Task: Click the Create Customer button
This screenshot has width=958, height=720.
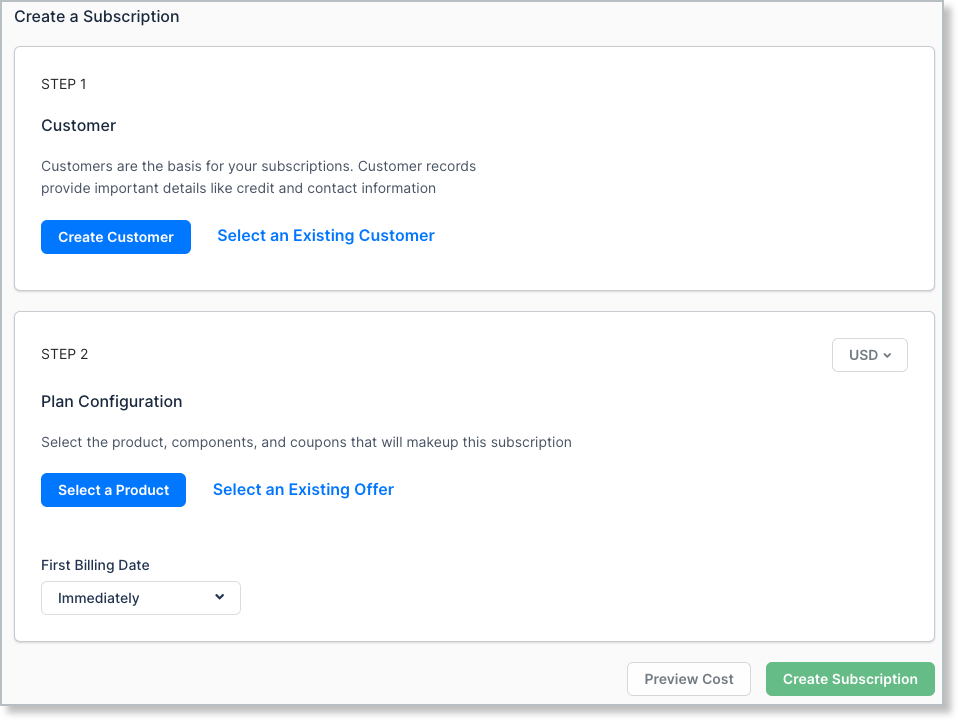Action: tap(116, 237)
